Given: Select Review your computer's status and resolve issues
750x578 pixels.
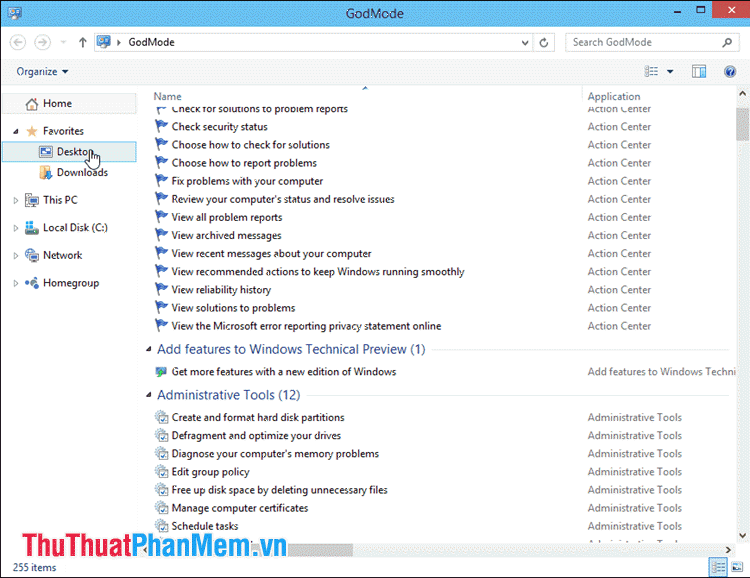Looking at the screenshot, I should [x=283, y=200].
